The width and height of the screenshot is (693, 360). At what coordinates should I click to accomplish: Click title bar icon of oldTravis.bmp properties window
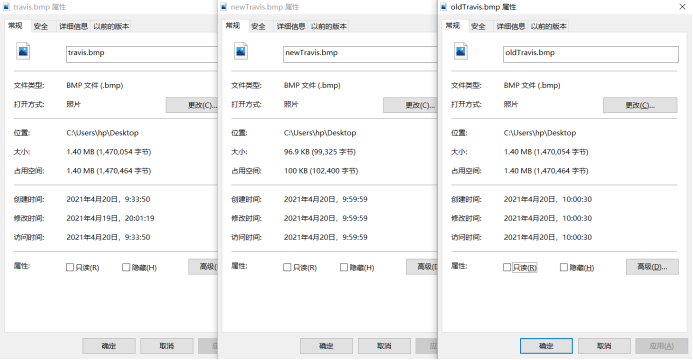[x=444, y=7]
